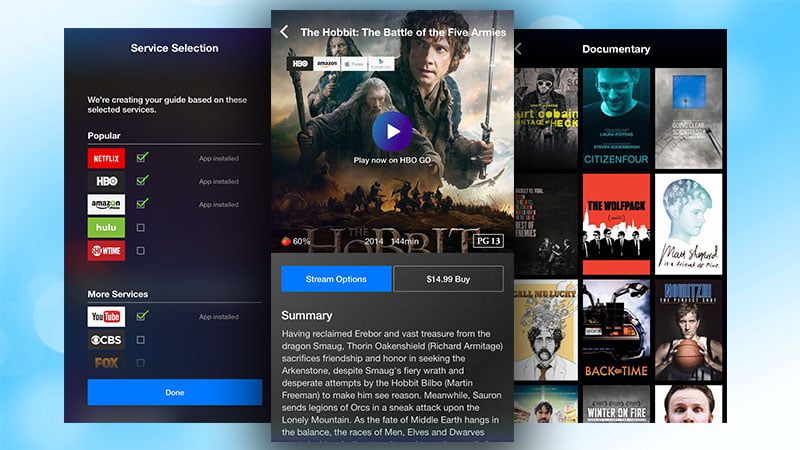Click the CBS service logo
This screenshot has width=800, height=450.
coord(106,340)
